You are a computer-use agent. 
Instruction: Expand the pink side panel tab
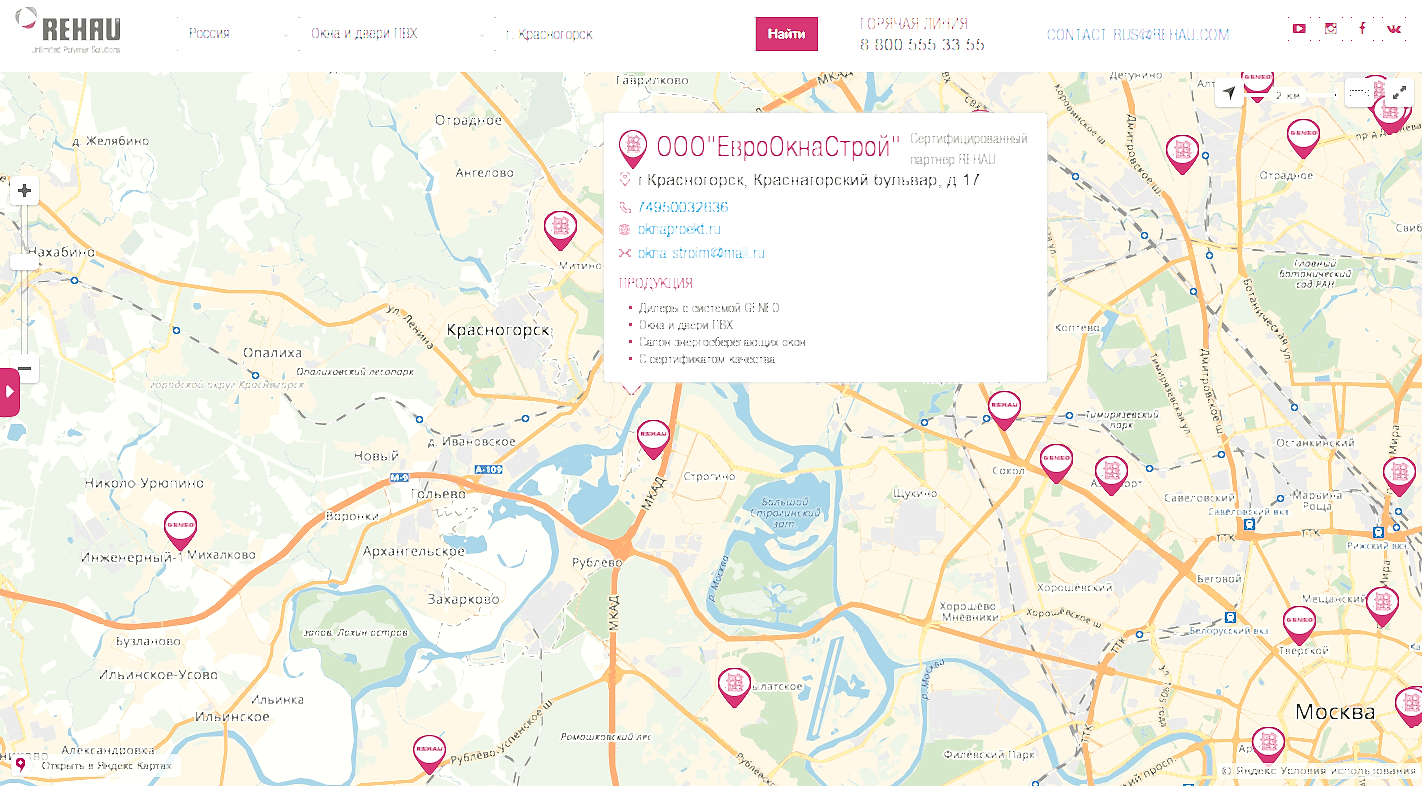pyautogui.click(x=9, y=392)
